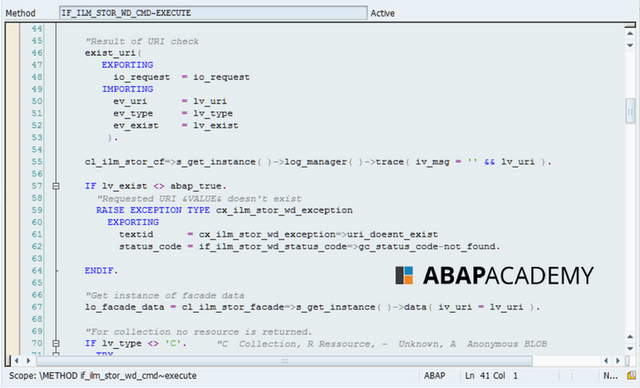
Task: Click the right-pointing arrow at the horizontal scrollbar's right end
Action: (618, 361)
